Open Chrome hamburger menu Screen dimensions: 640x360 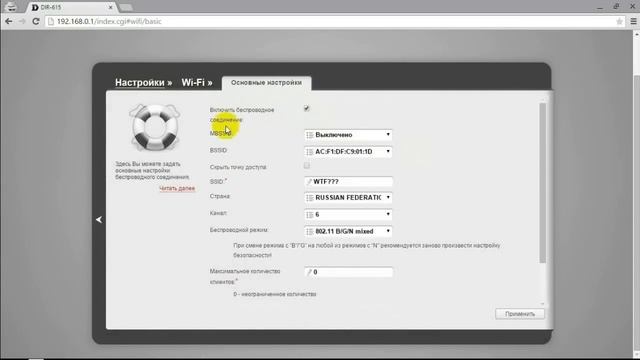[x=633, y=21]
